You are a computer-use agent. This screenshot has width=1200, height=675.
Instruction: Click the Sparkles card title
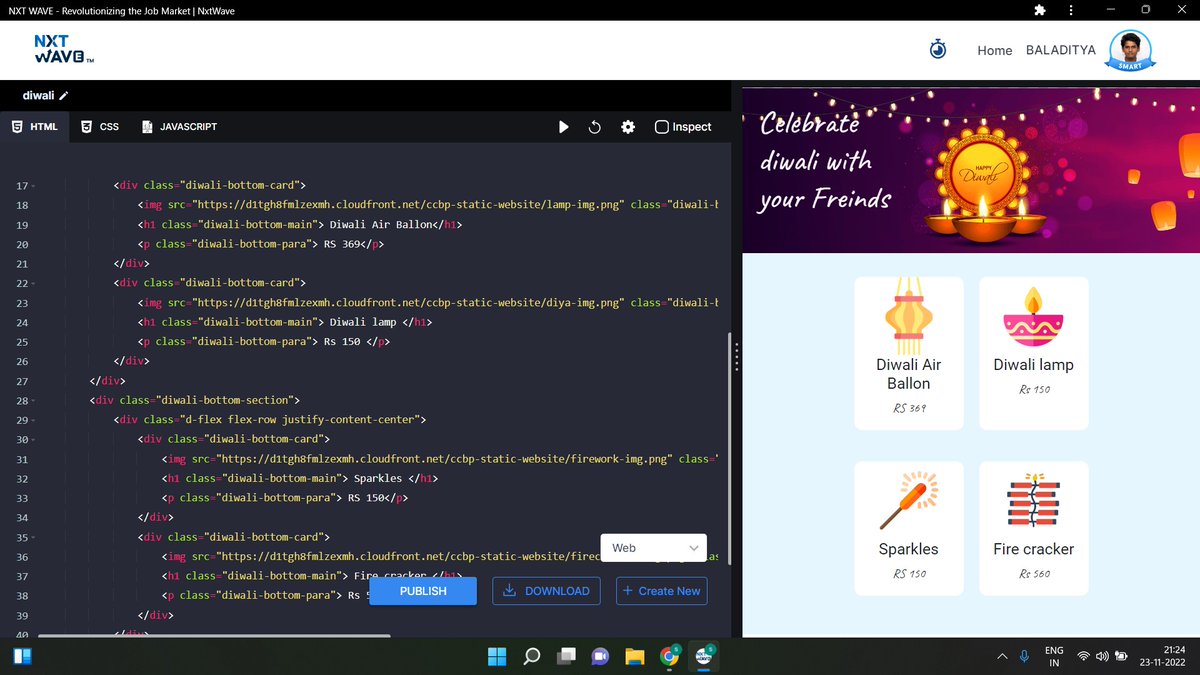pyautogui.click(x=909, y=549)
